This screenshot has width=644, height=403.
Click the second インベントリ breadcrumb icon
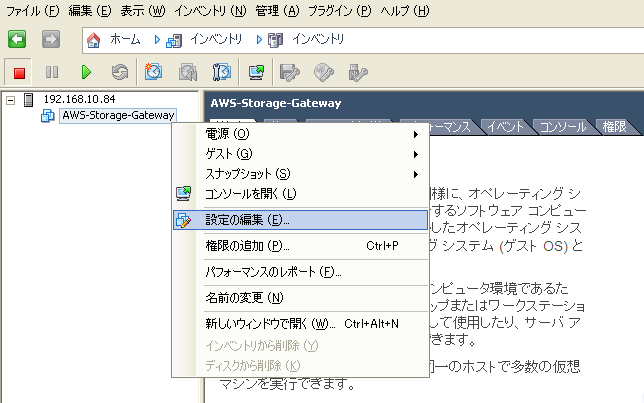[x=276, y=40]
